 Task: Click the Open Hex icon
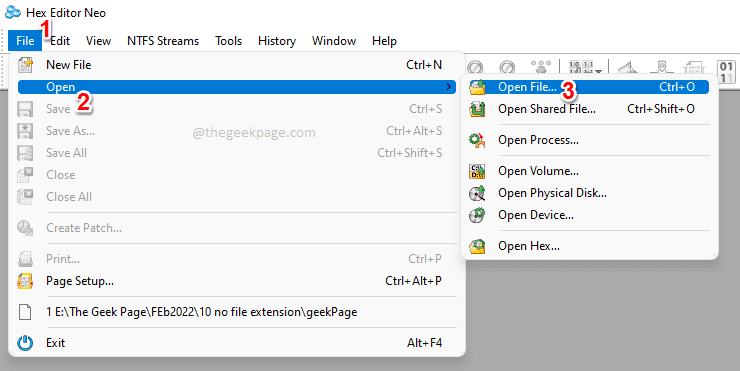[477, 246]
